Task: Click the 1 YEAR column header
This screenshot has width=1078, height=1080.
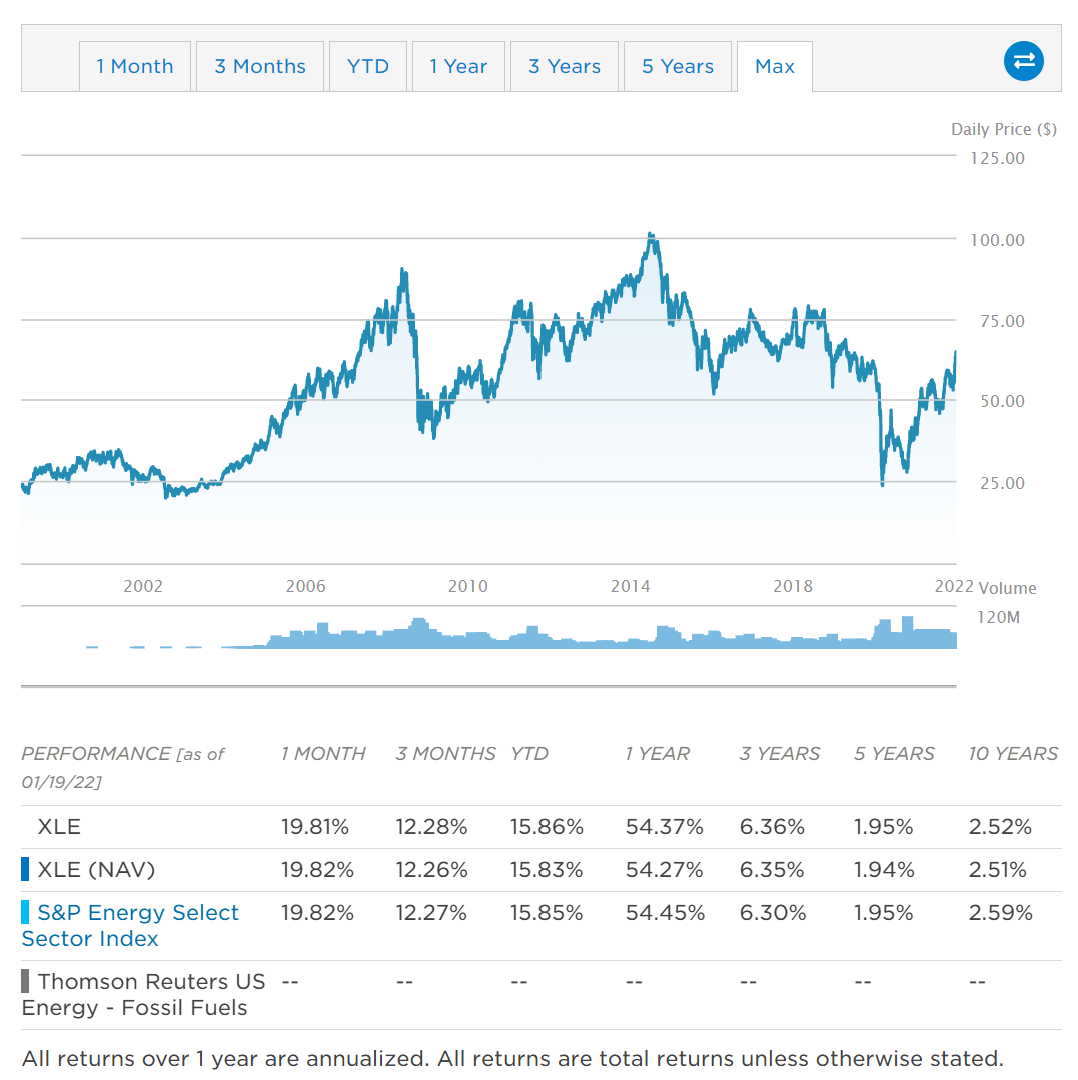Action: [657, 754]
